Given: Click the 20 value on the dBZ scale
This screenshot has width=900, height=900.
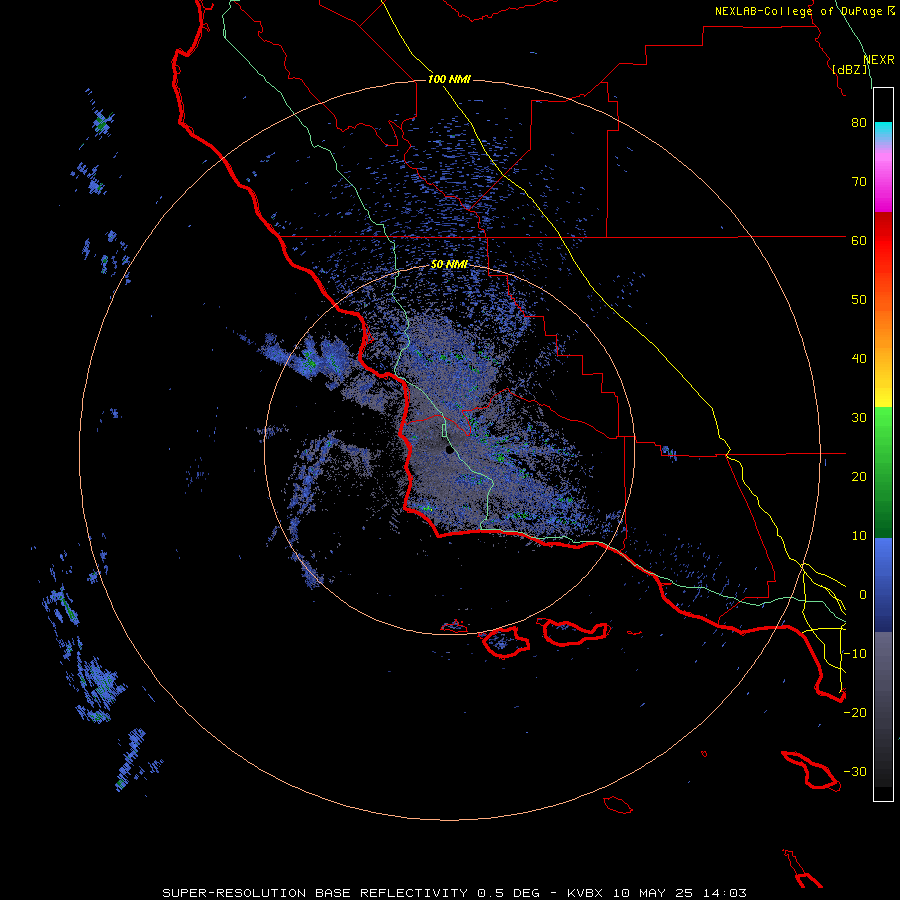Looking at the screenshot, I should tap(859, 477).
